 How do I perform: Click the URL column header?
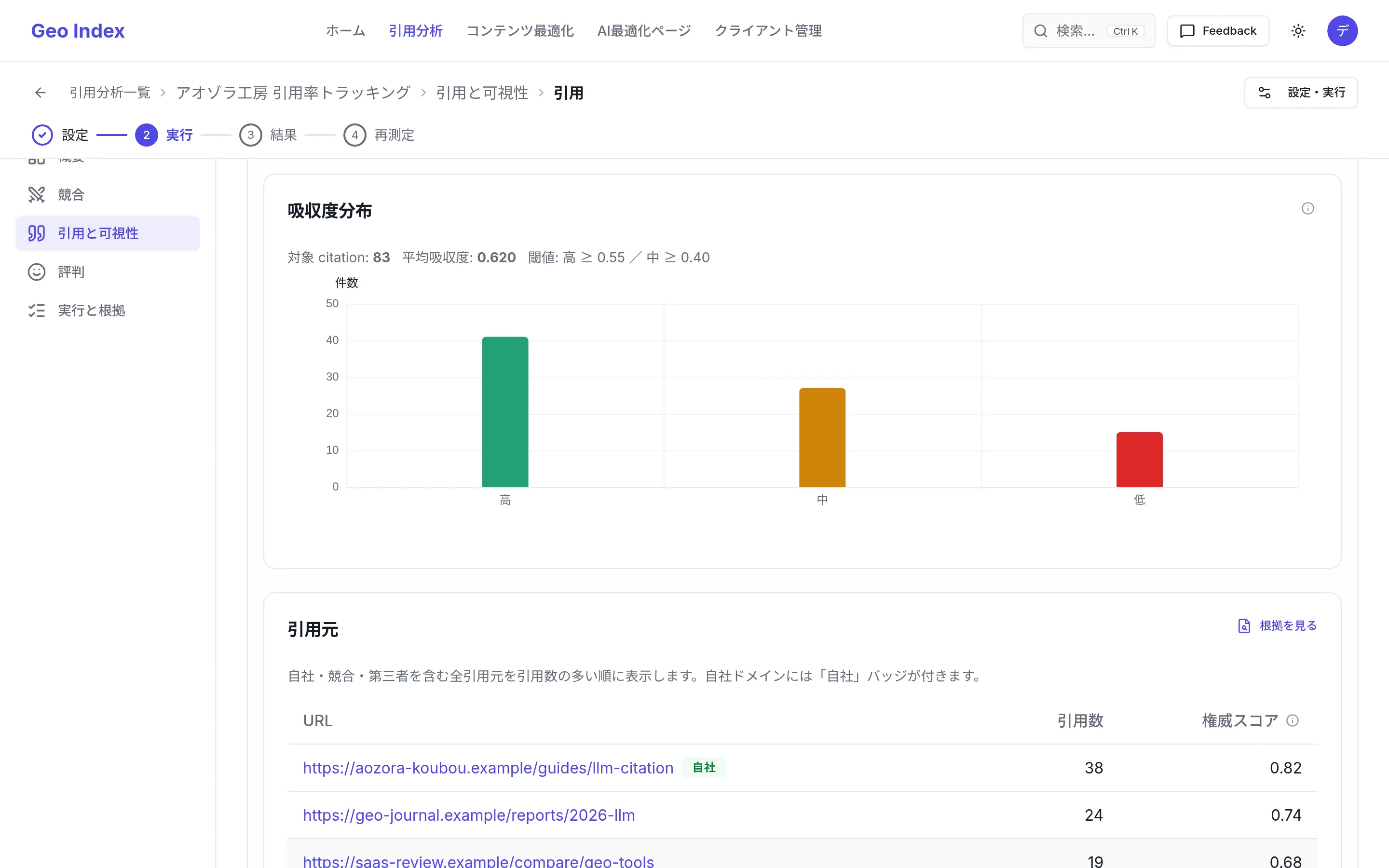tap(317, 720)
